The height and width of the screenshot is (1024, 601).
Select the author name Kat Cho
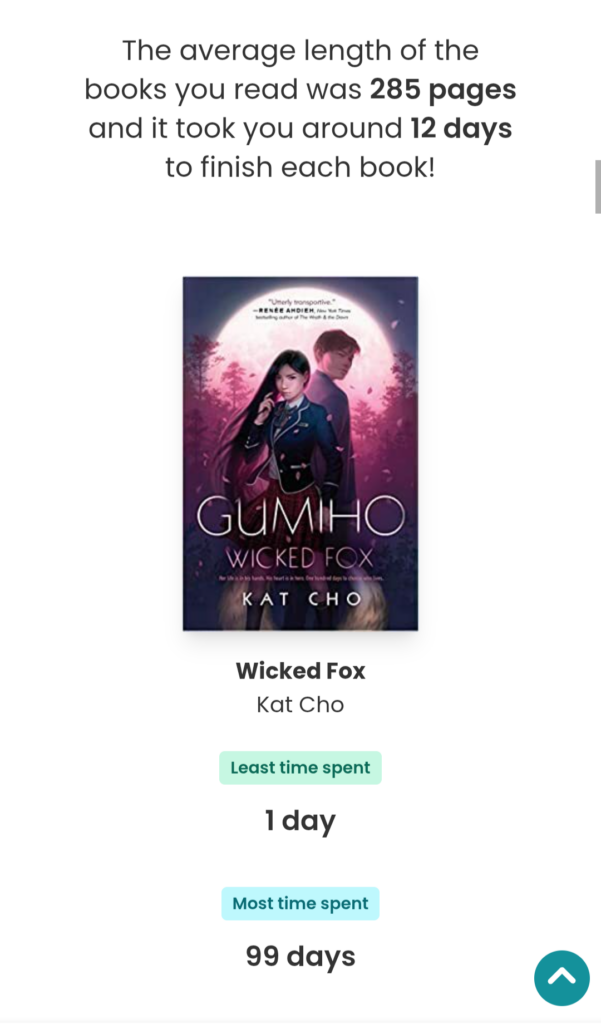(x=300, y=705)
